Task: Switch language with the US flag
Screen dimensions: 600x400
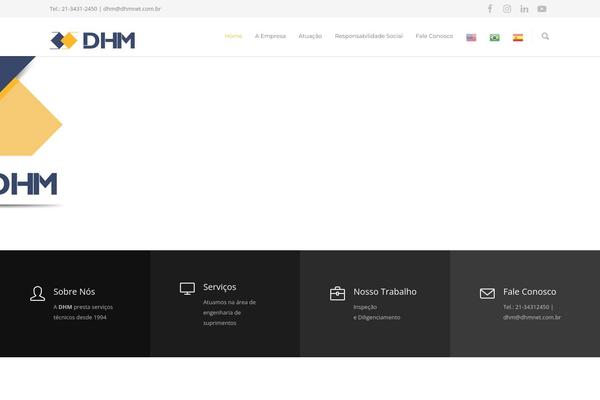Action: (471, 37)
